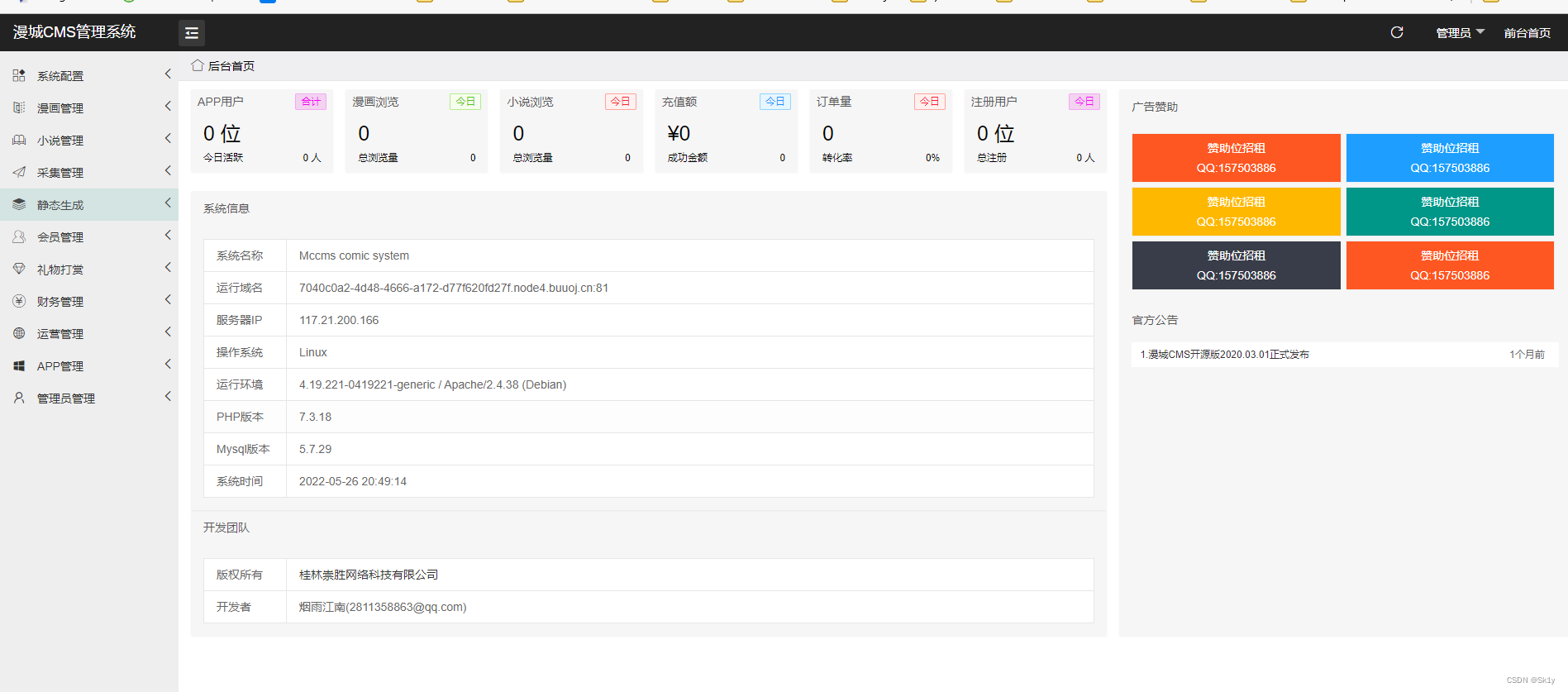Open the 系统配置 menu item
Image resolution: width=1568 pixels, height=692 pixels.
pos(89,75)
